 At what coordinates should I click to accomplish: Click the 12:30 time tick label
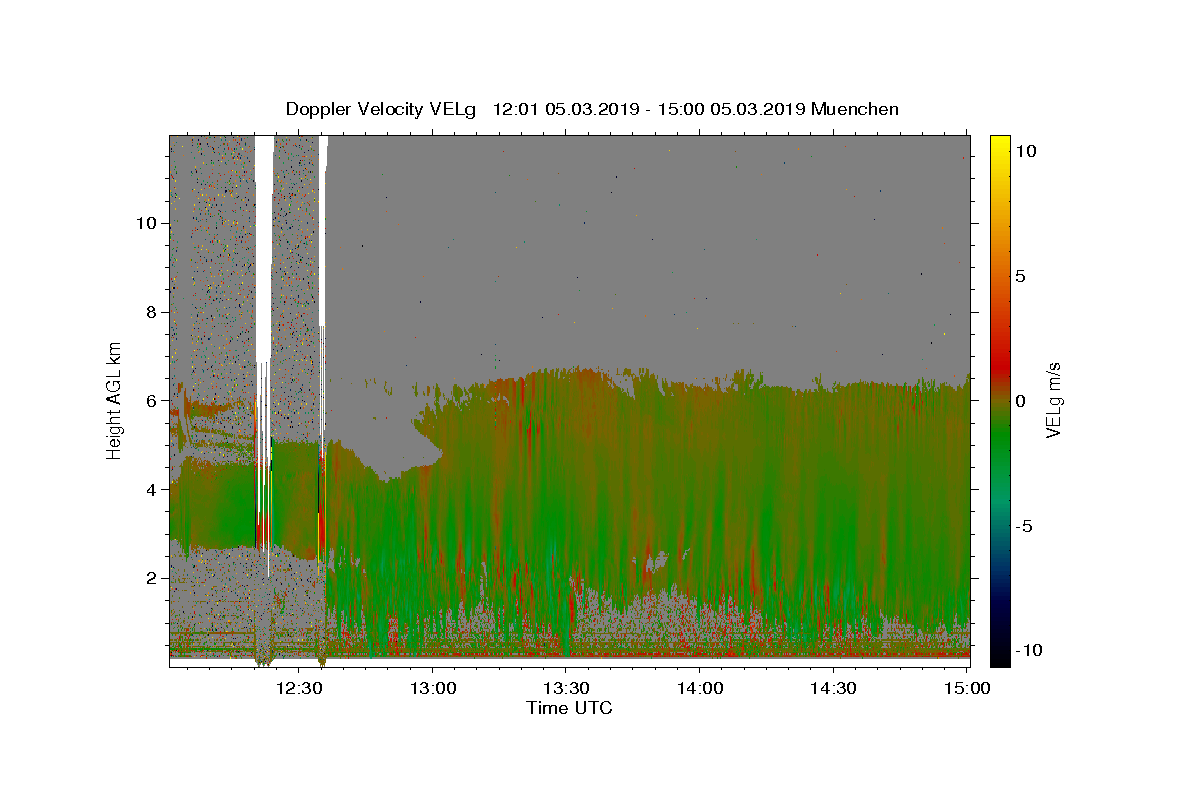pos(299,688)
